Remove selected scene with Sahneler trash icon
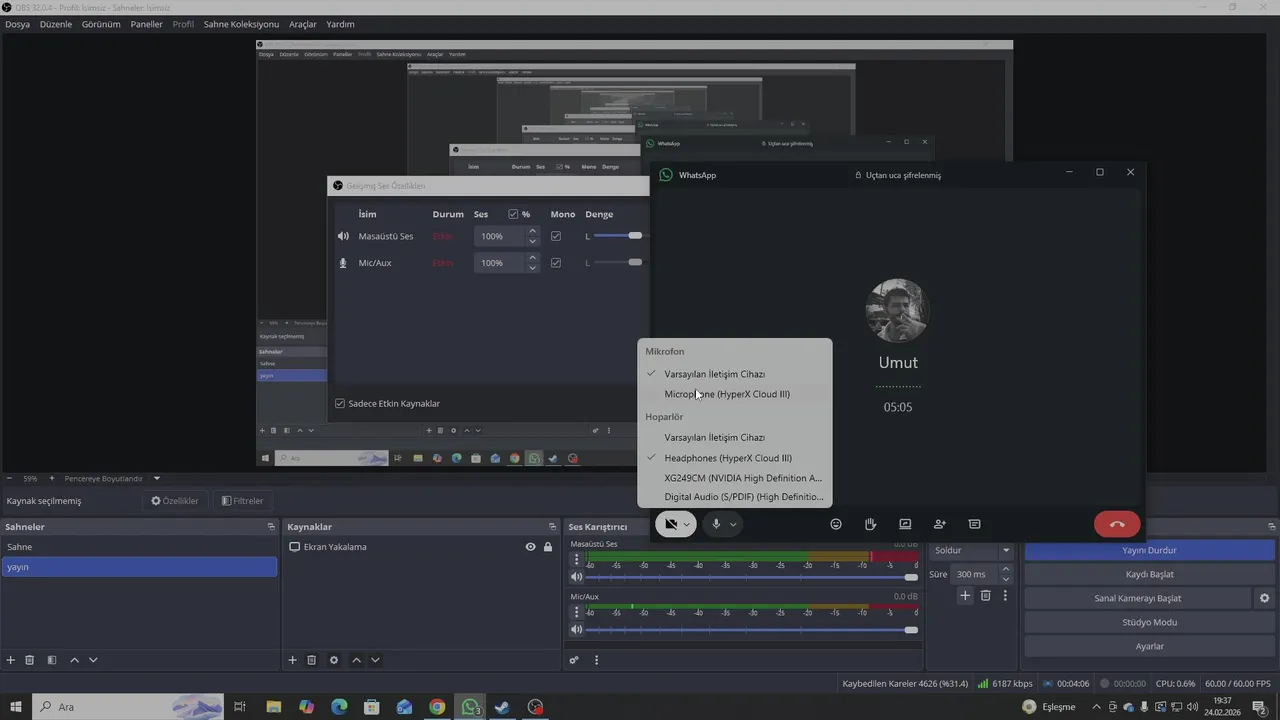 pos(30,660)
